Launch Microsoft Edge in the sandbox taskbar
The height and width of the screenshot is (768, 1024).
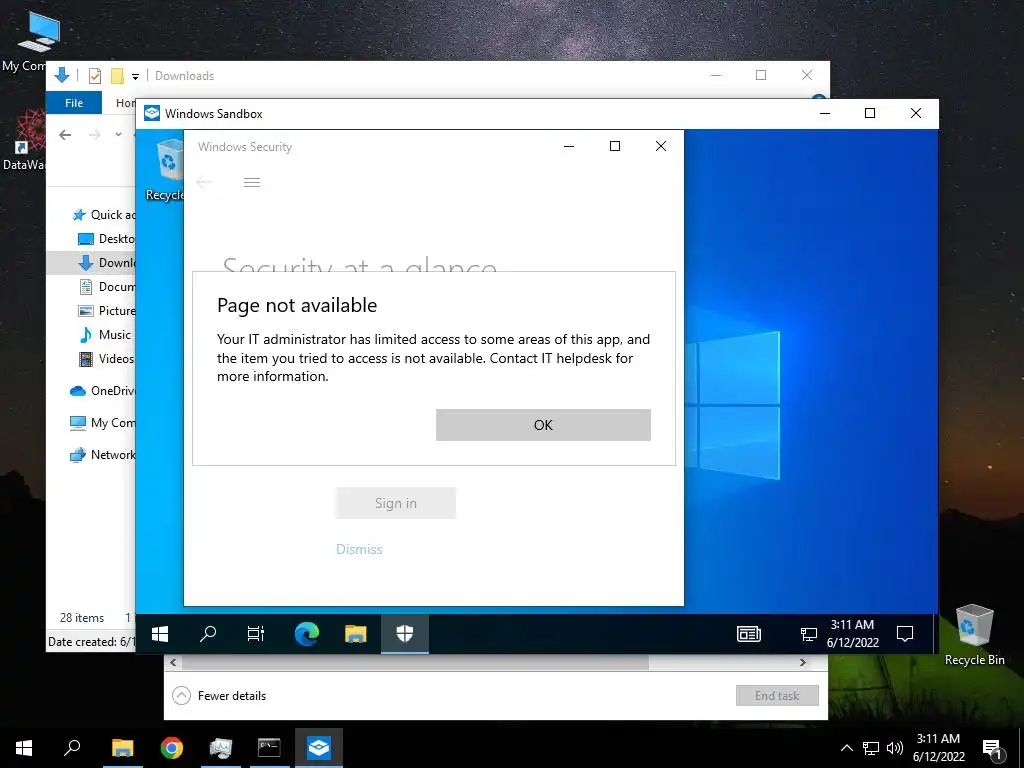point(307,633)
